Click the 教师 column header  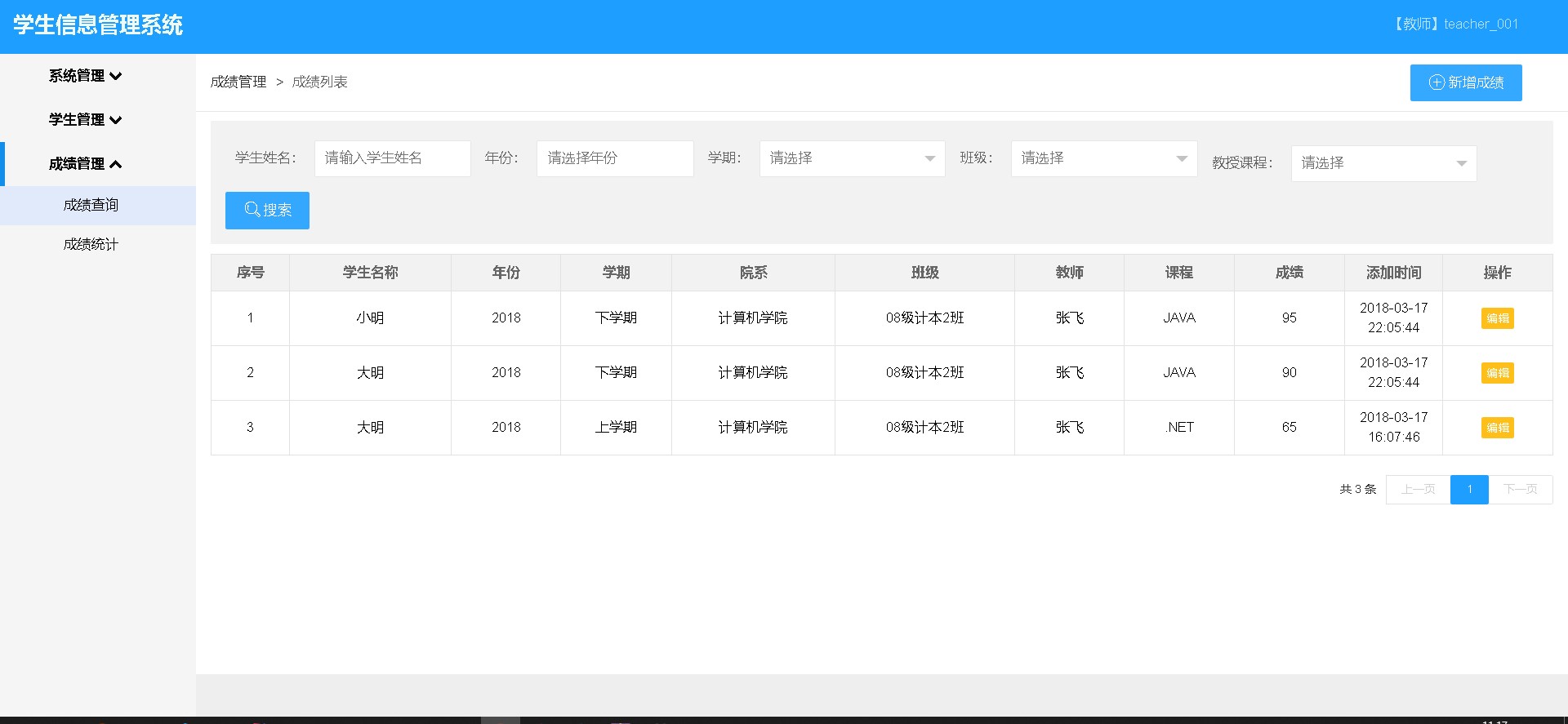[x=1069, y=273]
